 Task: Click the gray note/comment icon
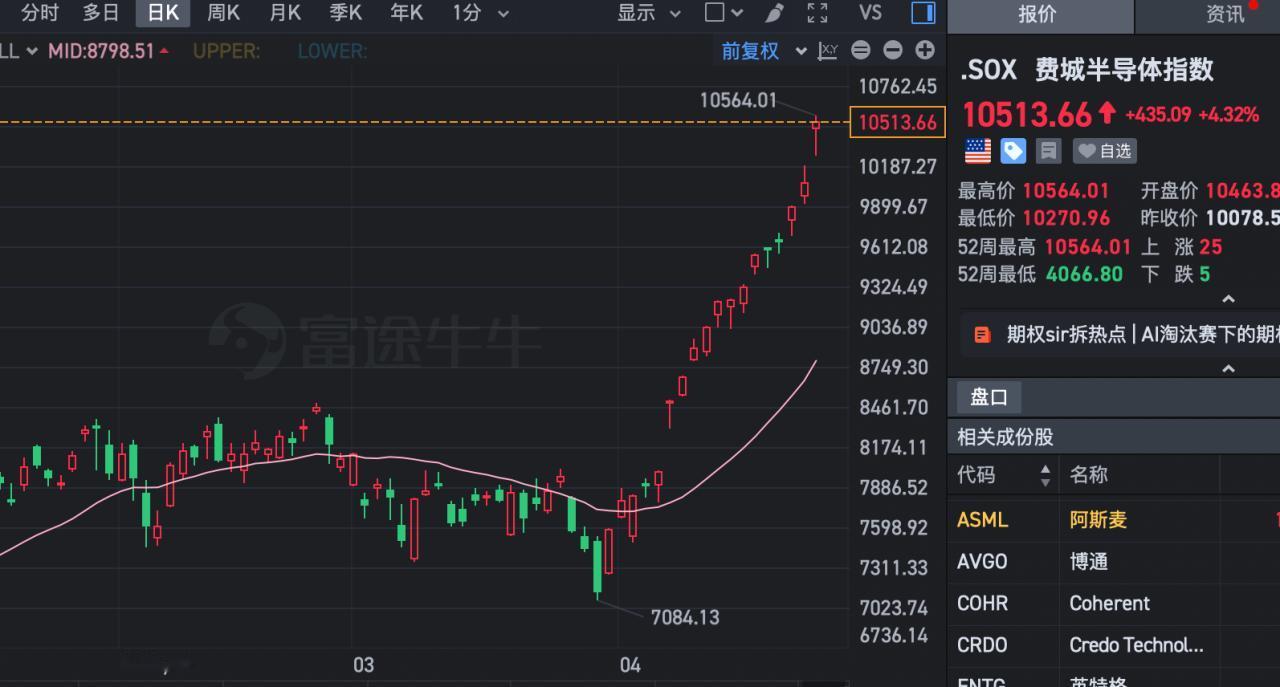[x=1048, y=151]
